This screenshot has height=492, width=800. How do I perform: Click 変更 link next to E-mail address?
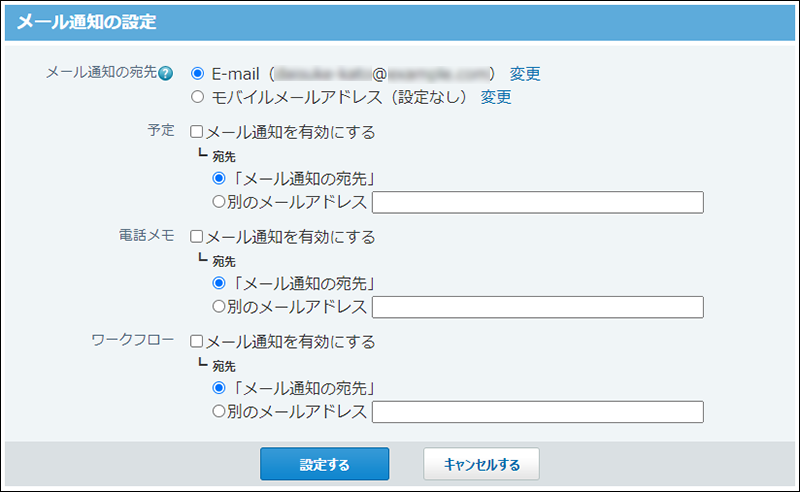(x=524, y=74)
